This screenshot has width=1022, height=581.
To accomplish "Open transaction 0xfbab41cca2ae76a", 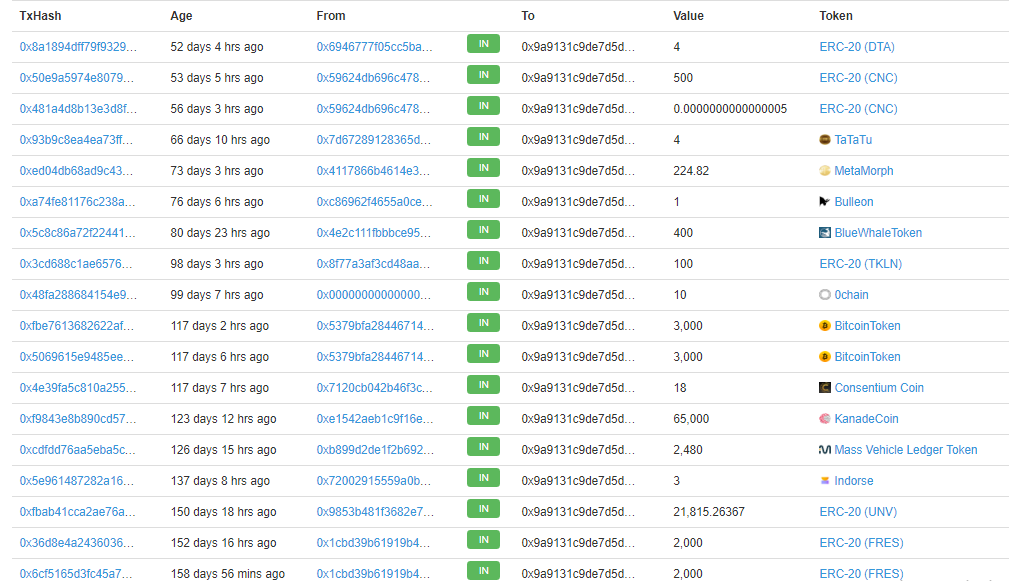I will click(78, 512).
